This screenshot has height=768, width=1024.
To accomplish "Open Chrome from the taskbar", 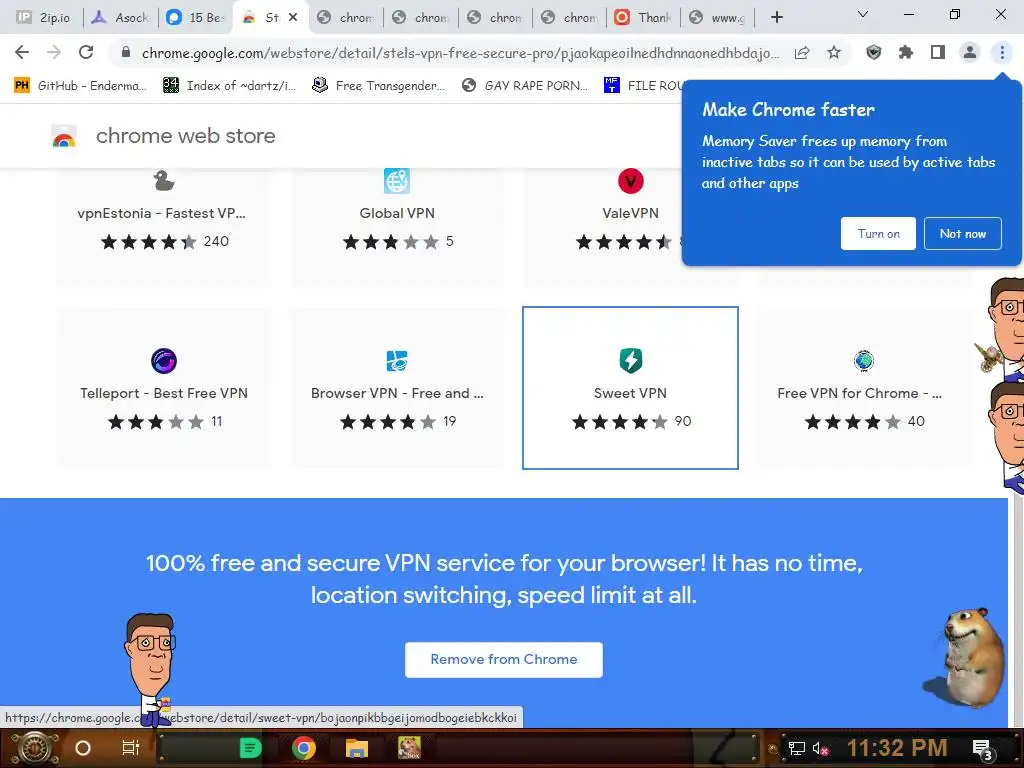I will point(304,748).
